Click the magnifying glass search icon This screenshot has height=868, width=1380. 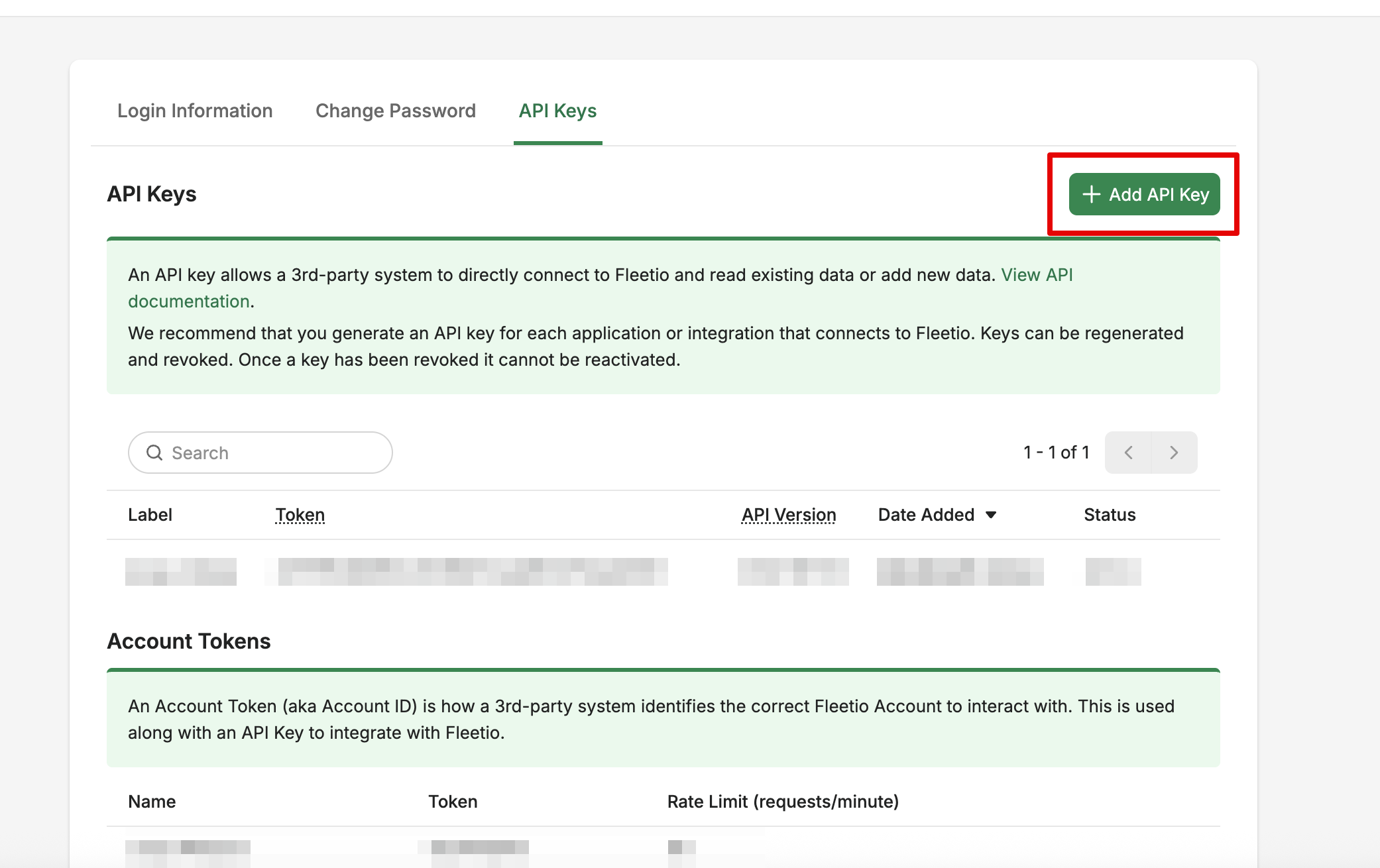(x=154, y=453)
